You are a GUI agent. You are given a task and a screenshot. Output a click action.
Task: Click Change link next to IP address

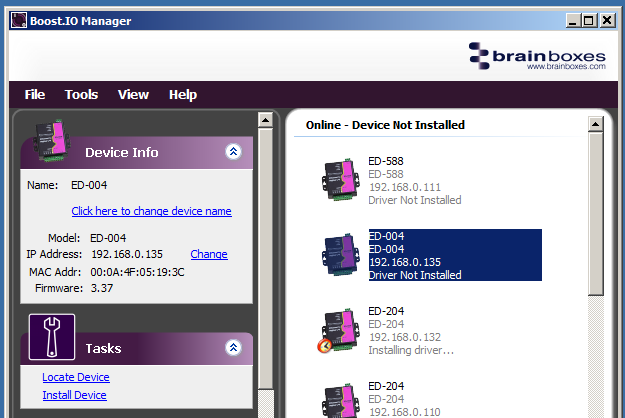pyautogui.click(x=209, y=254)
